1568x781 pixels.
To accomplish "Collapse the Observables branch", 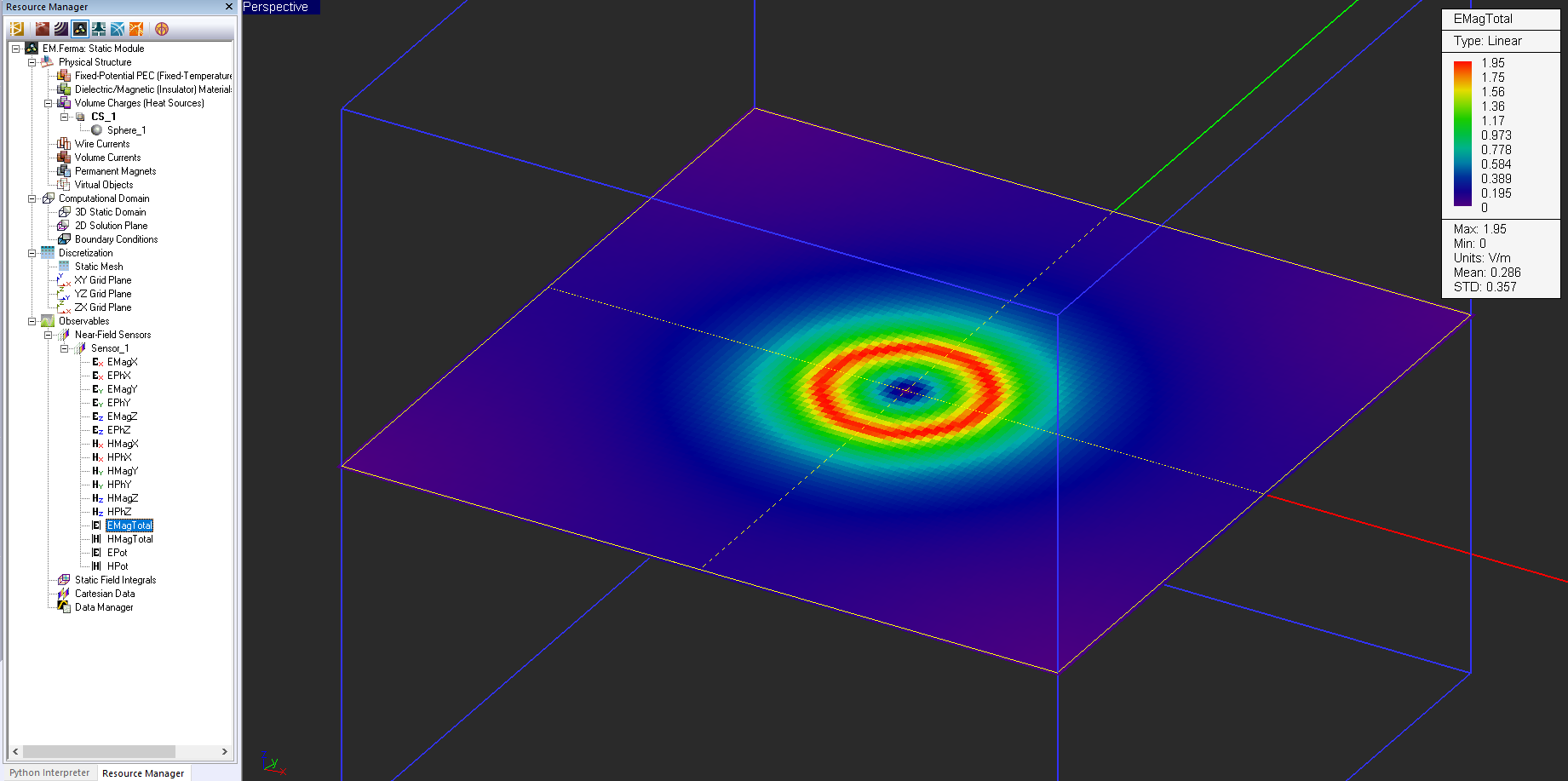I will coord(32,321).
